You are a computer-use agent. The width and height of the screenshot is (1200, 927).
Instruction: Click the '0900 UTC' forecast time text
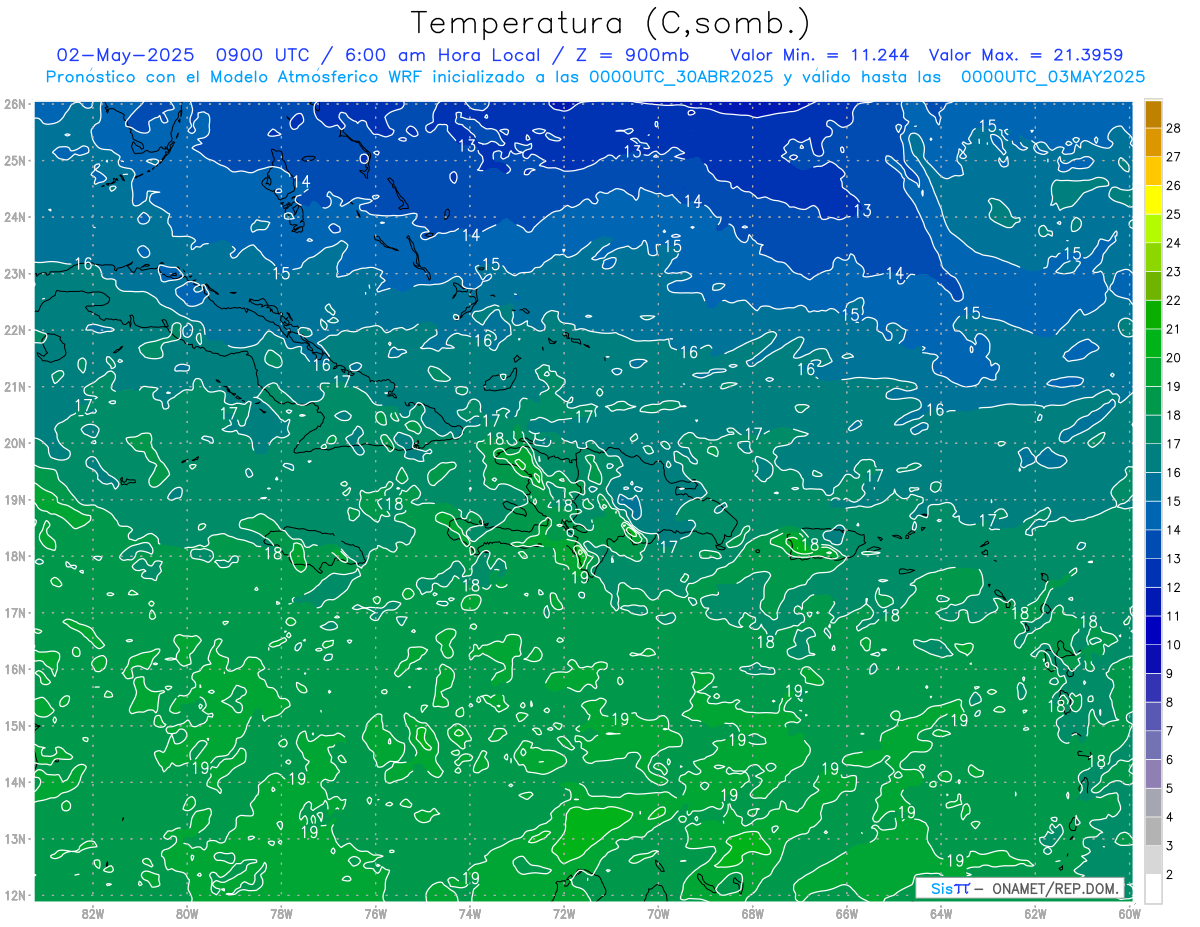[x=262, y=55]
